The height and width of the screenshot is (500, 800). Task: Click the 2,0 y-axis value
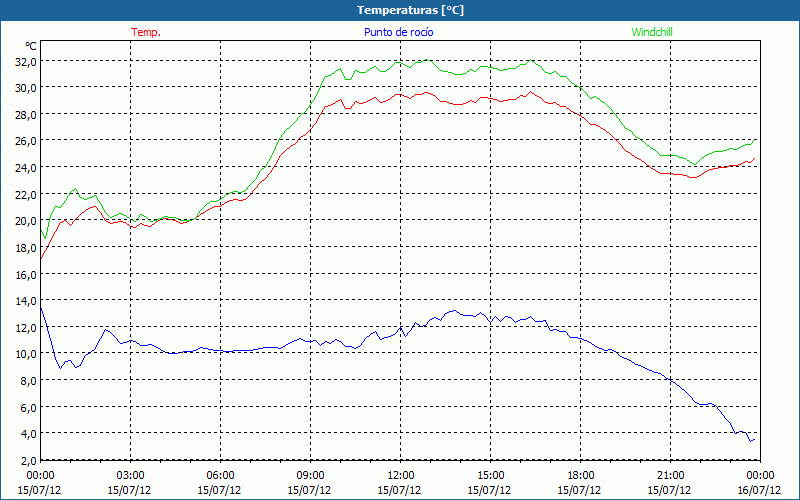pyautogui.click(x=28, y=461)
